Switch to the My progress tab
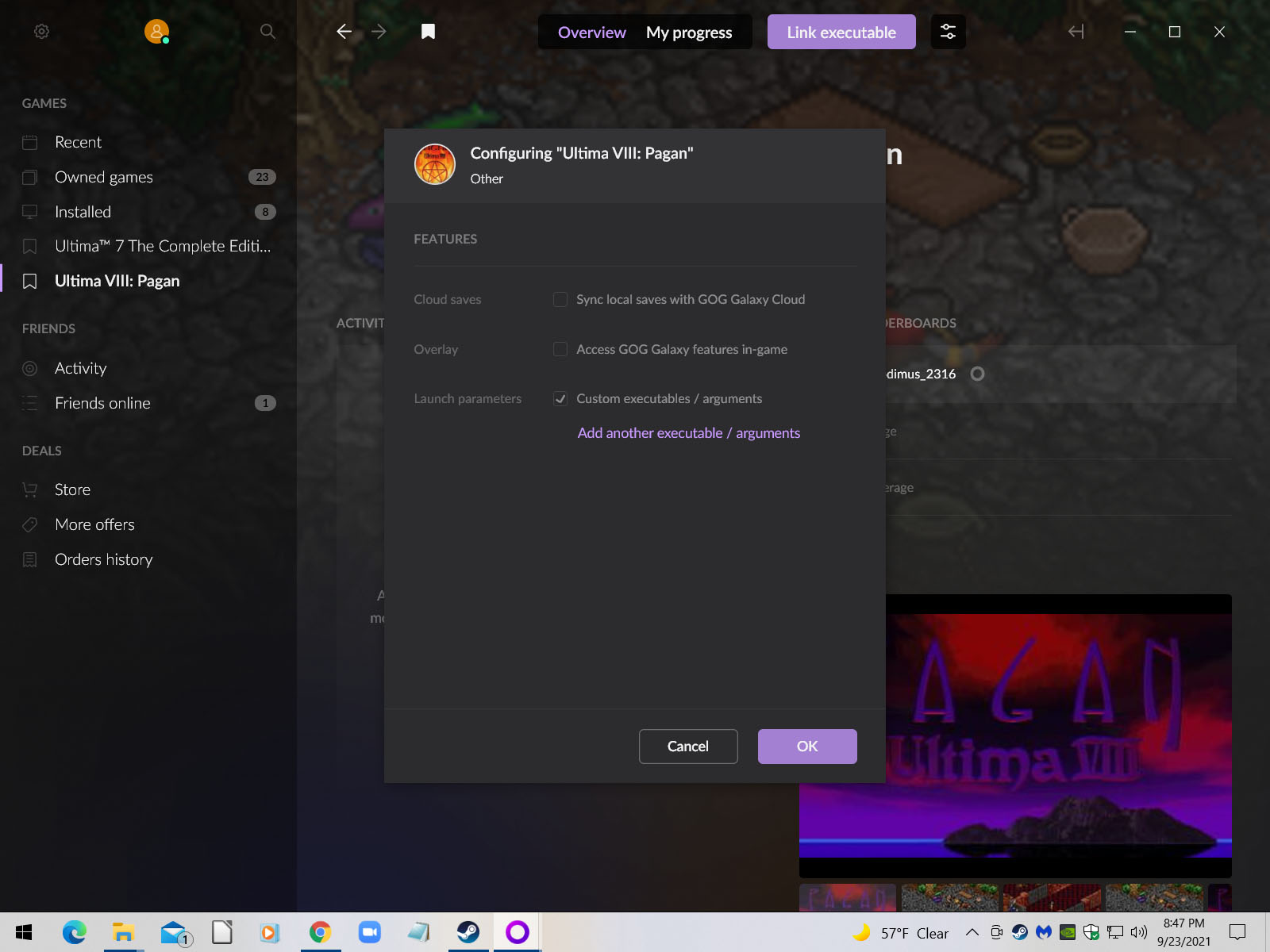 coord(689,33)
